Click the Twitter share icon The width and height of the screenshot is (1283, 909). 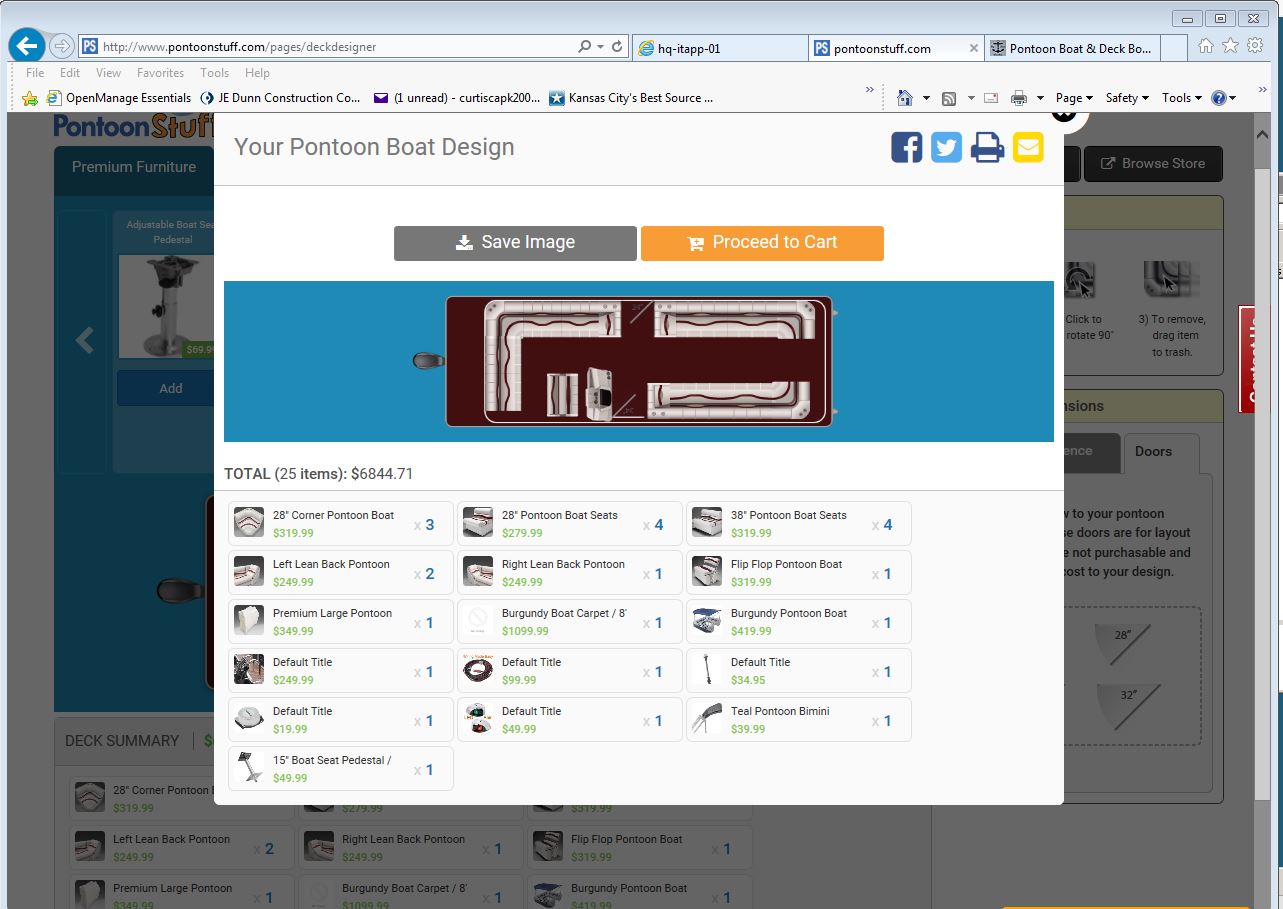point(946,147)
